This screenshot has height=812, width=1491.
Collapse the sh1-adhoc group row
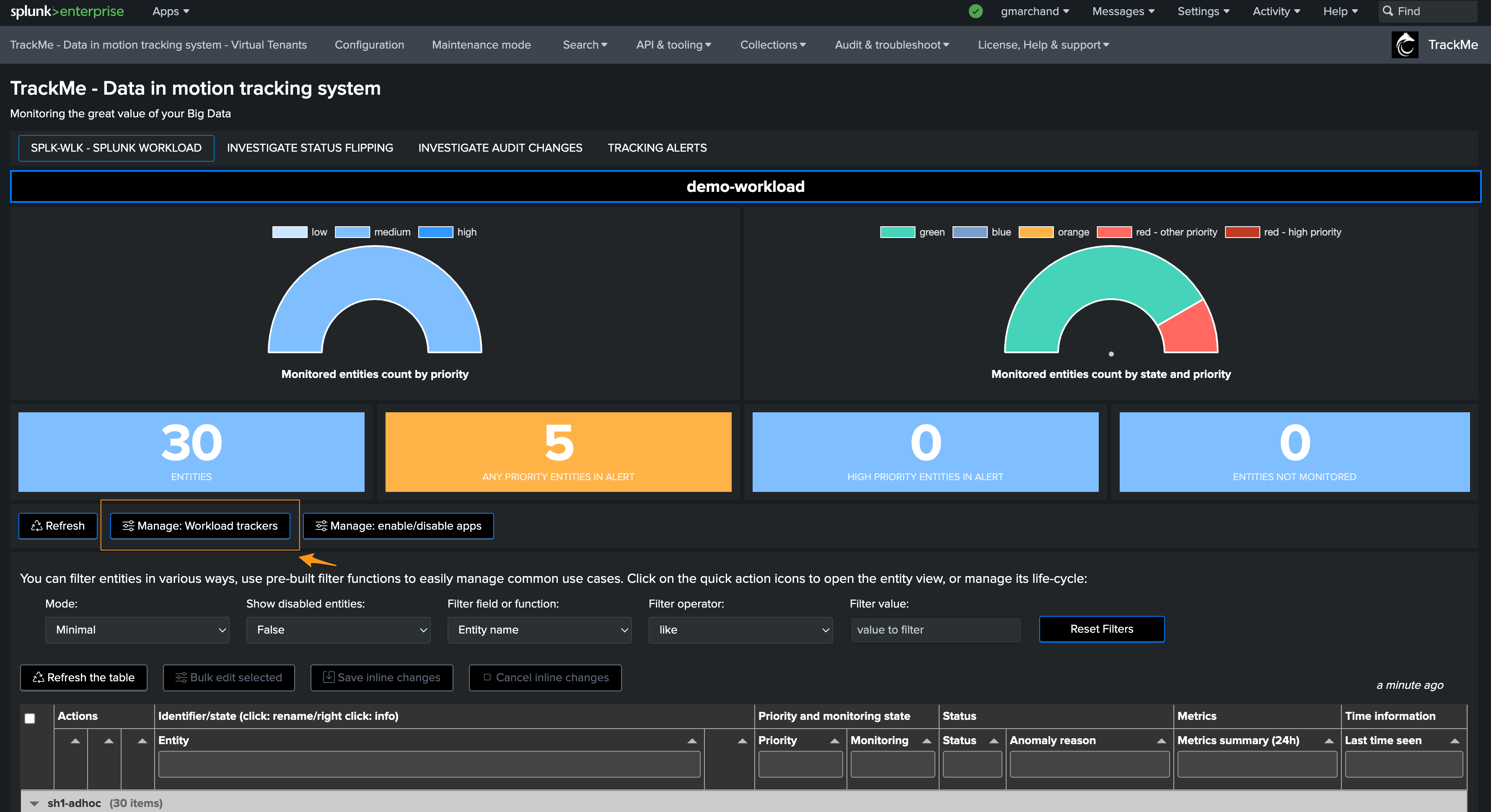pos(34,803)
